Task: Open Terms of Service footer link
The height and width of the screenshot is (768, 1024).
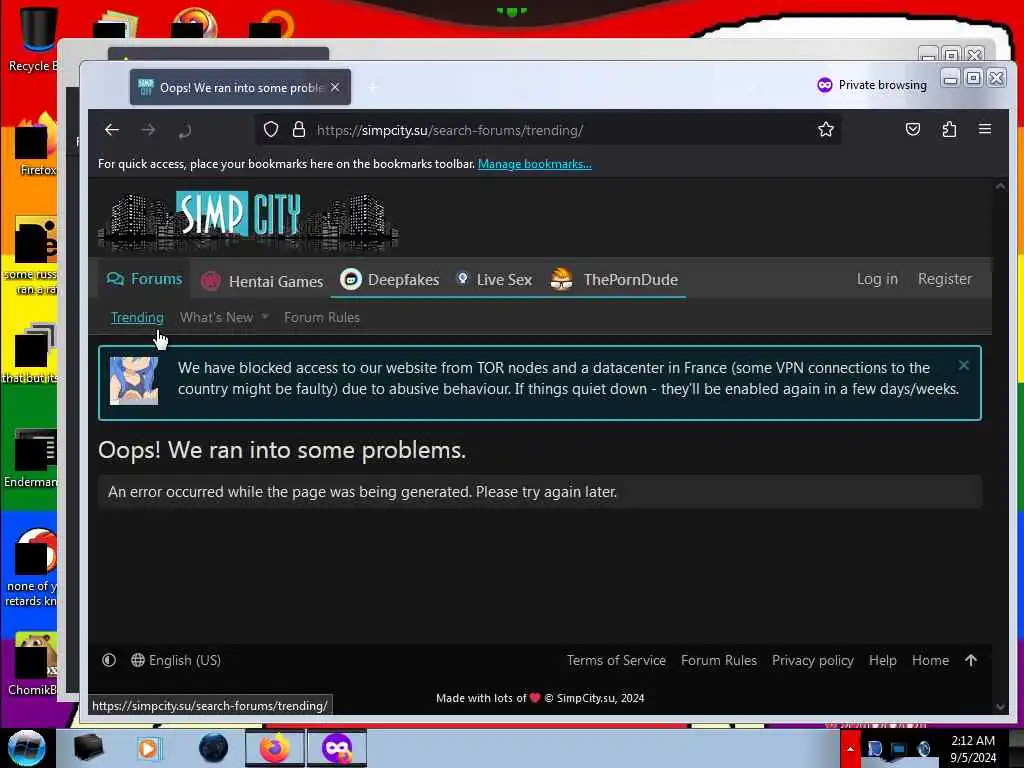Action: click(x=616, y=660)
